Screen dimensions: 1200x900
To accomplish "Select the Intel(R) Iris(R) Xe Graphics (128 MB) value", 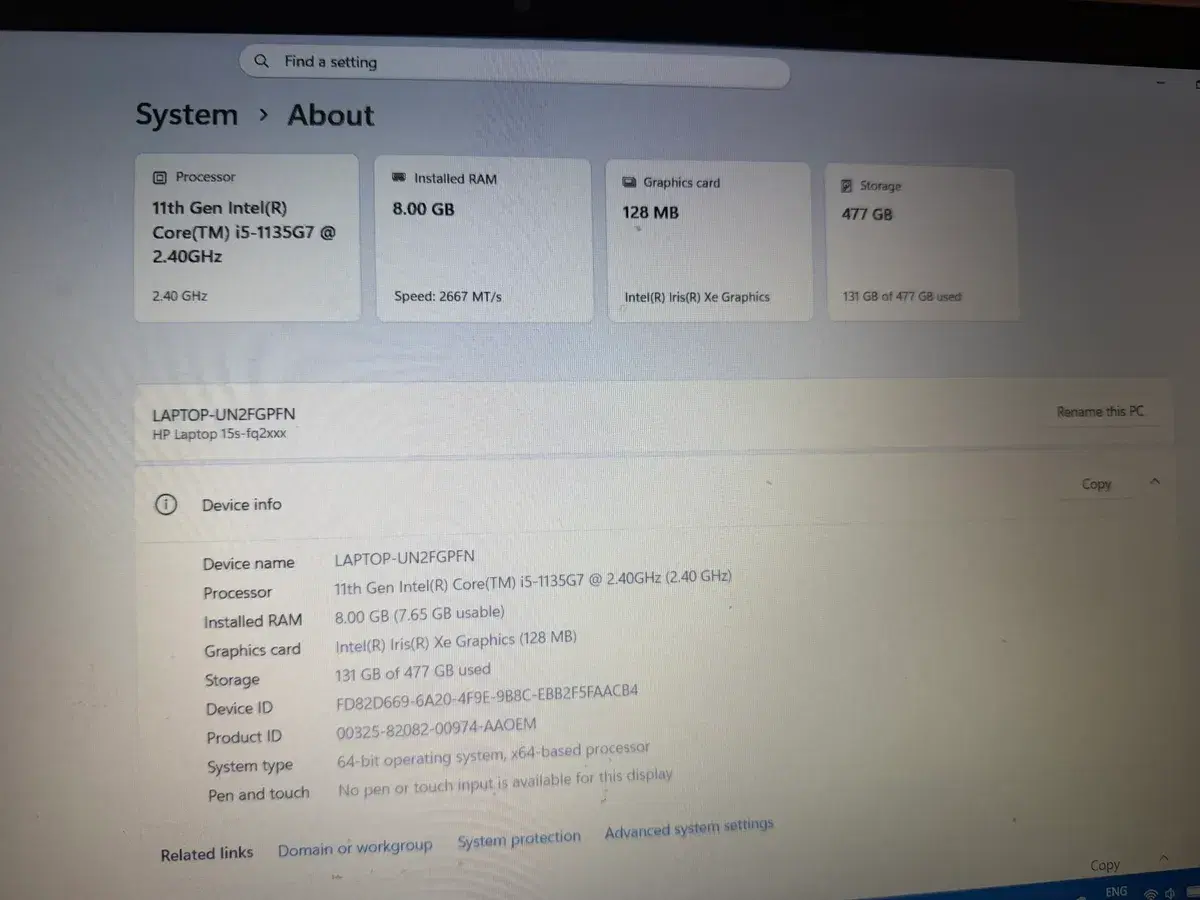I will [456, 641].
